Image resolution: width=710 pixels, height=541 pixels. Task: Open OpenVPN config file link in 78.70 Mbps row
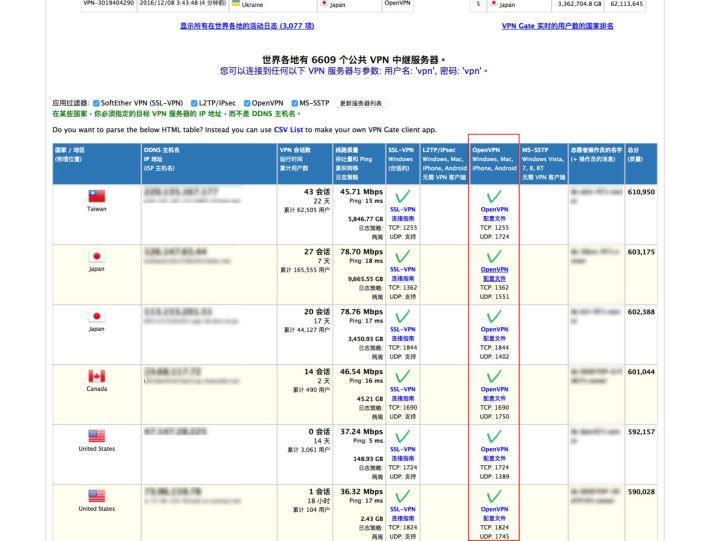494,274
